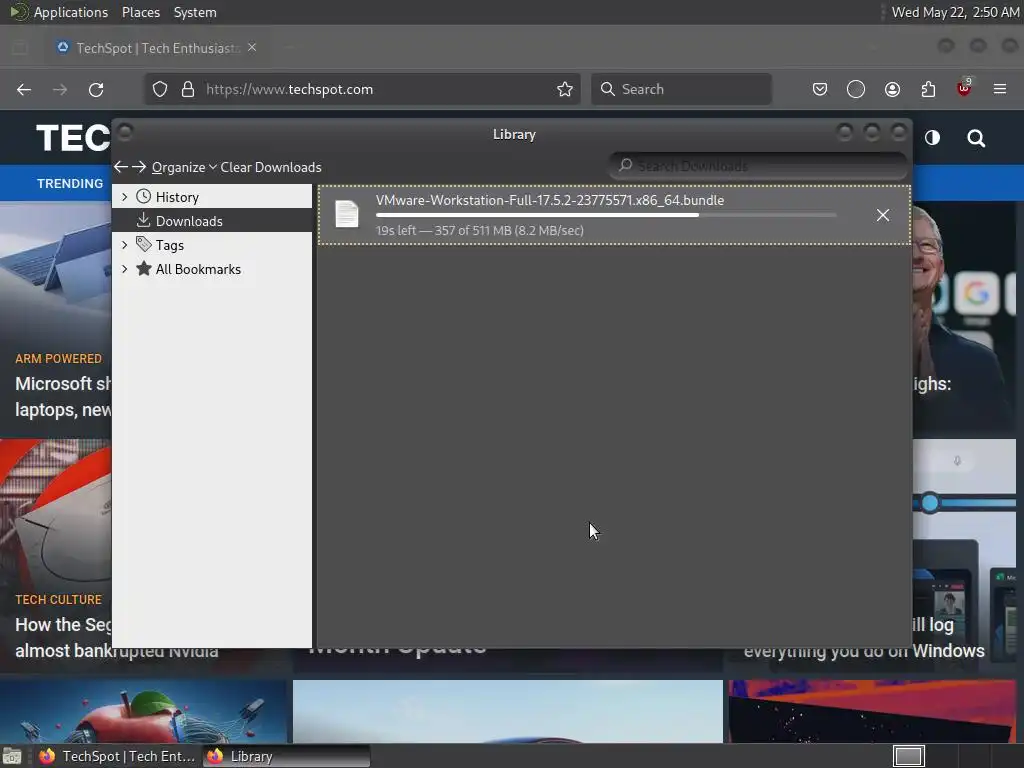
Task: Select the VMware-Workstation bundle filename
Action: pyautogui.click(x=550, y=200)
